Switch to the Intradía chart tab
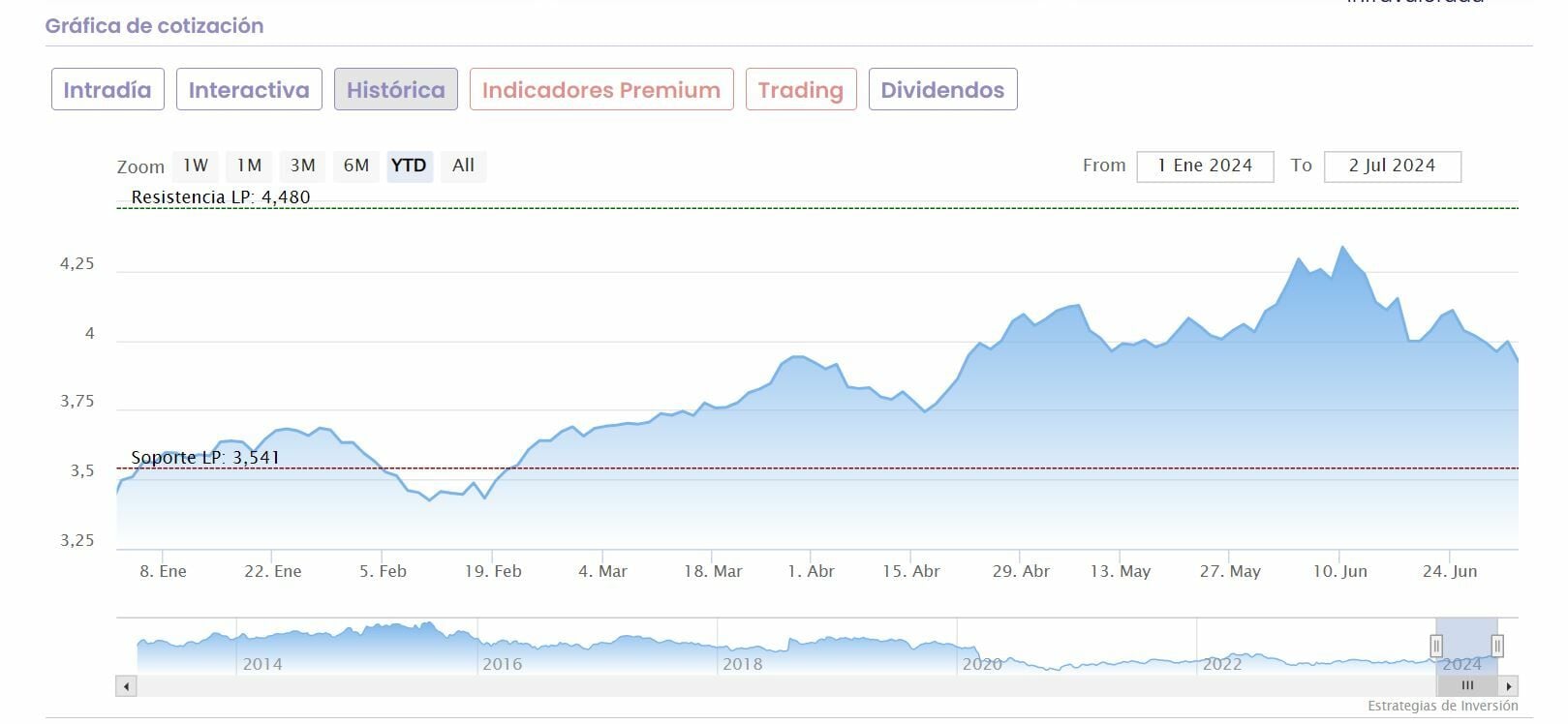Viewport: 1568px width, 724px height. click(108, 90)
